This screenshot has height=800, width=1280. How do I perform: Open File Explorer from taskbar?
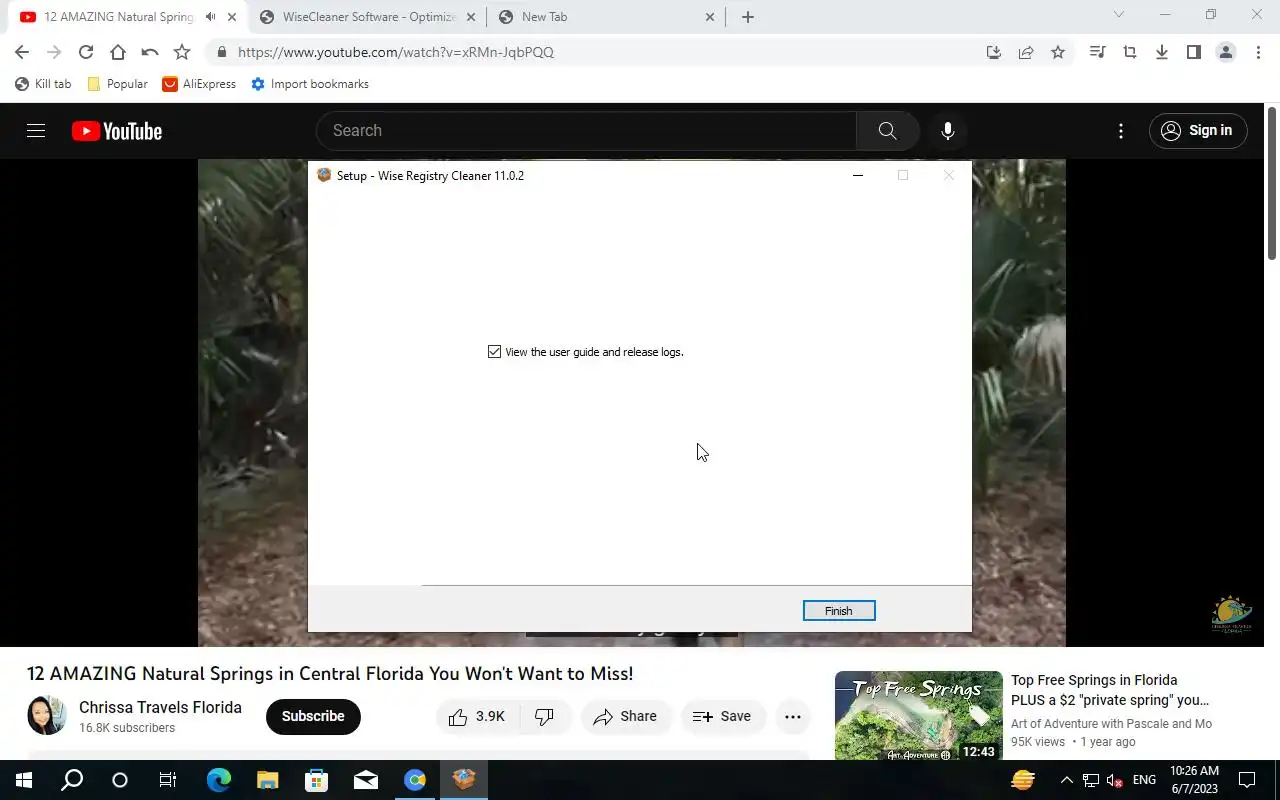(267, 780)
